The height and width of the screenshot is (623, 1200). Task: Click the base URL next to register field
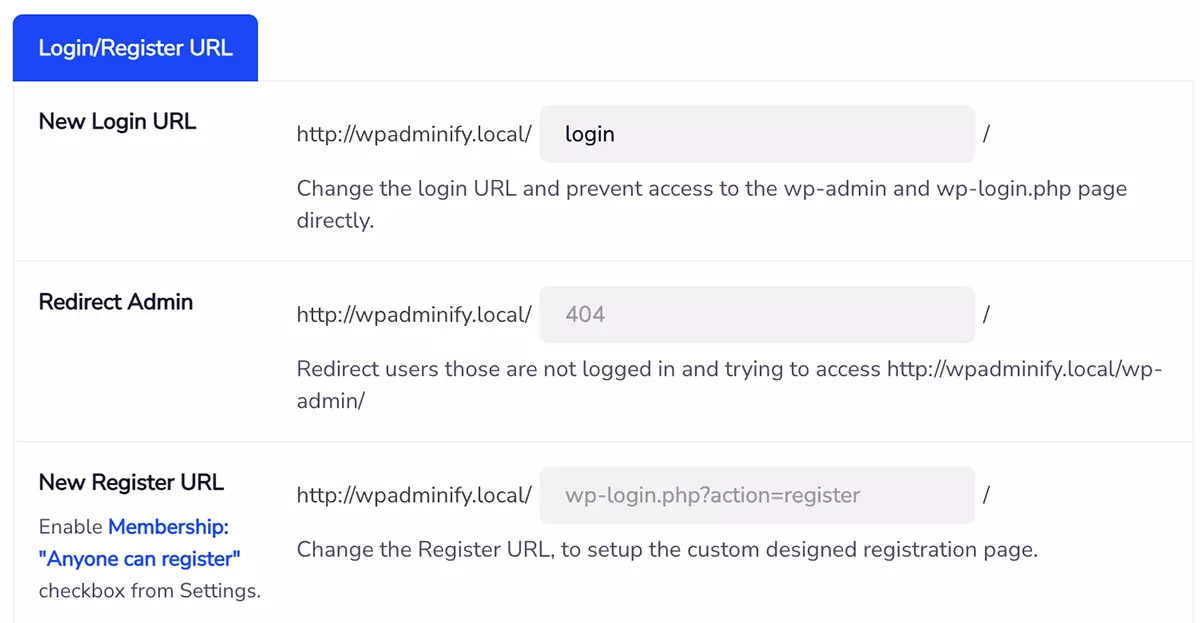pyautogui.click(x=413, y=495)
